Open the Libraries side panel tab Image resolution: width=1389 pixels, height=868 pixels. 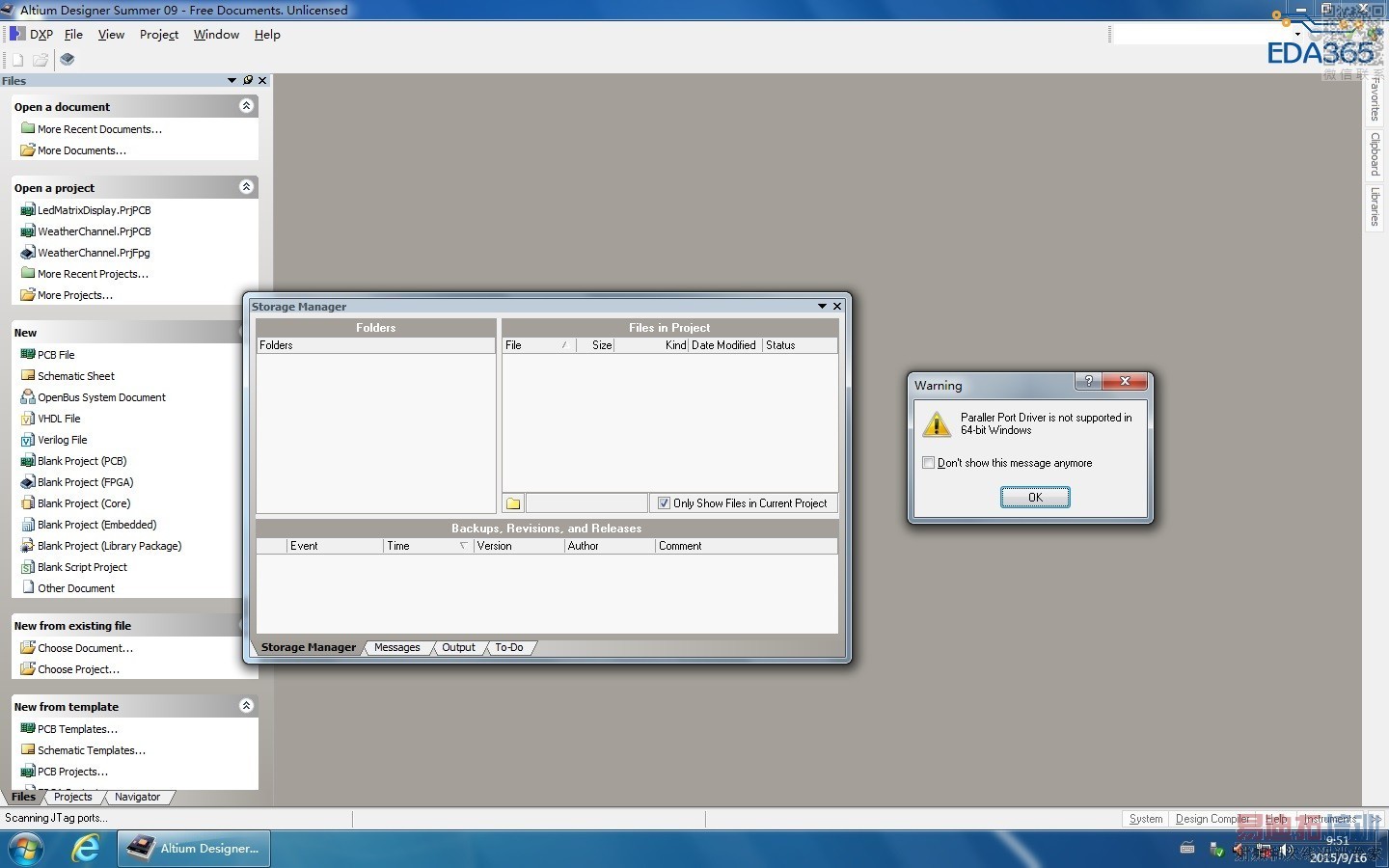1375,206
